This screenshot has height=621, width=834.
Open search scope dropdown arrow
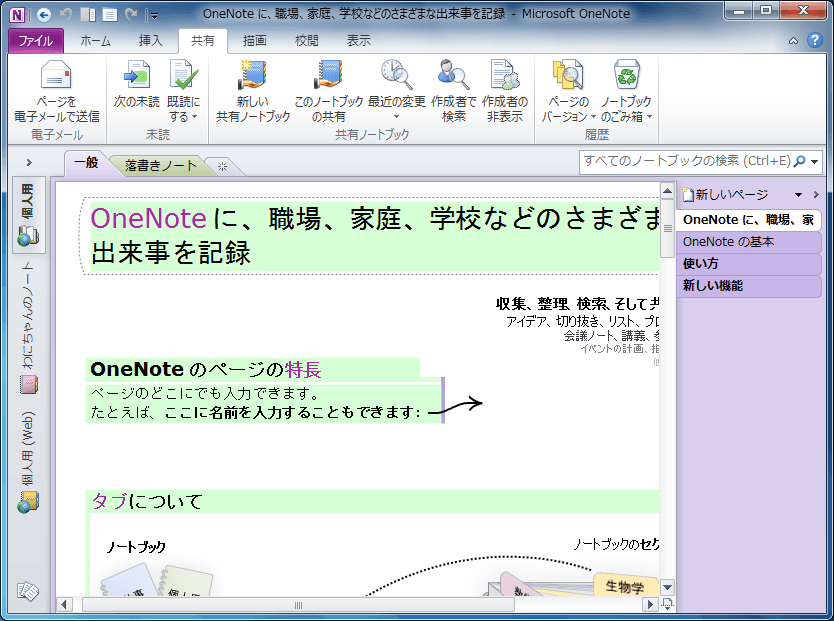point(814,162)
